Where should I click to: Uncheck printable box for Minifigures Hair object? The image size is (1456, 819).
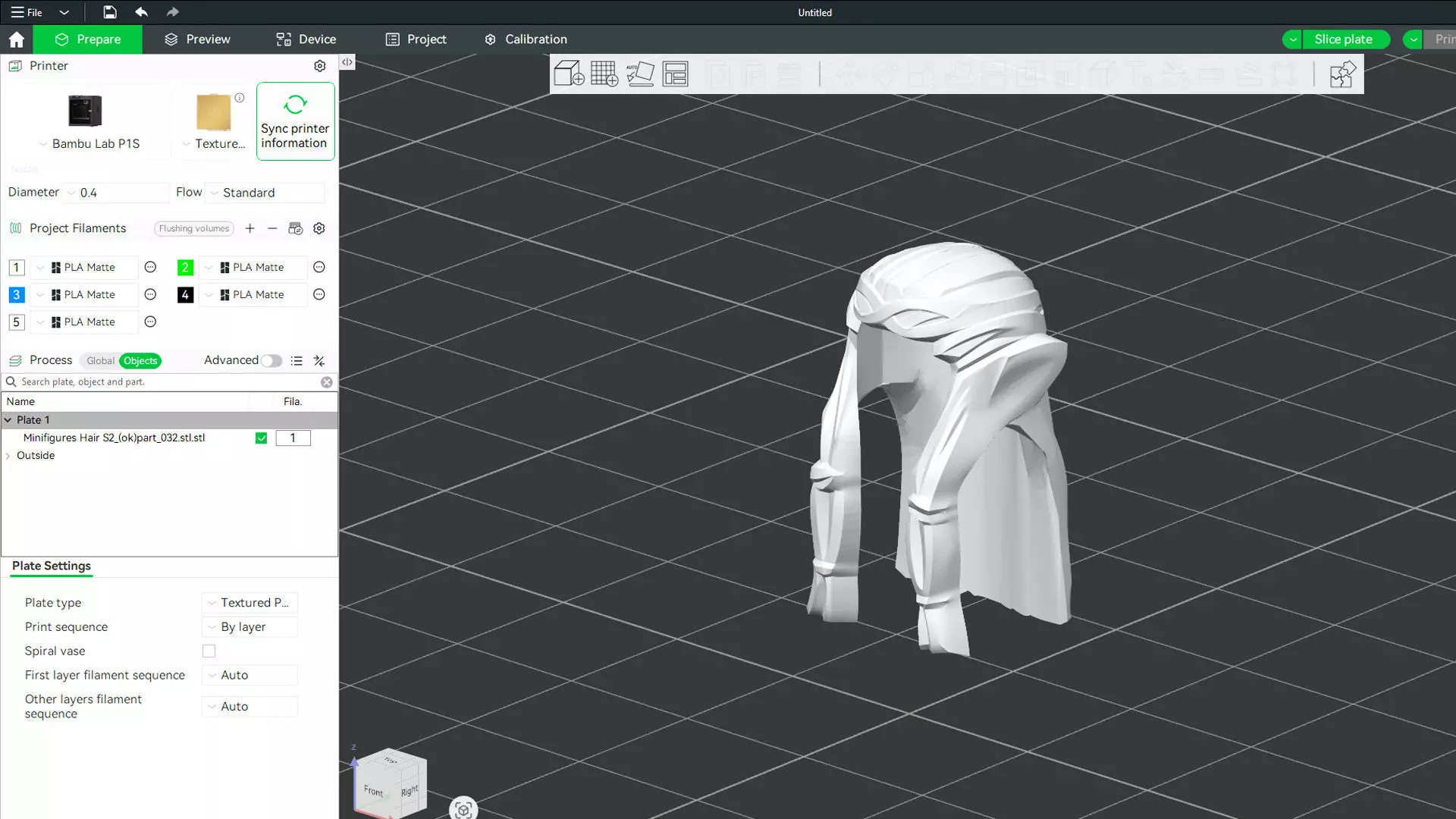pyautogui.click(x=261, y=438)
